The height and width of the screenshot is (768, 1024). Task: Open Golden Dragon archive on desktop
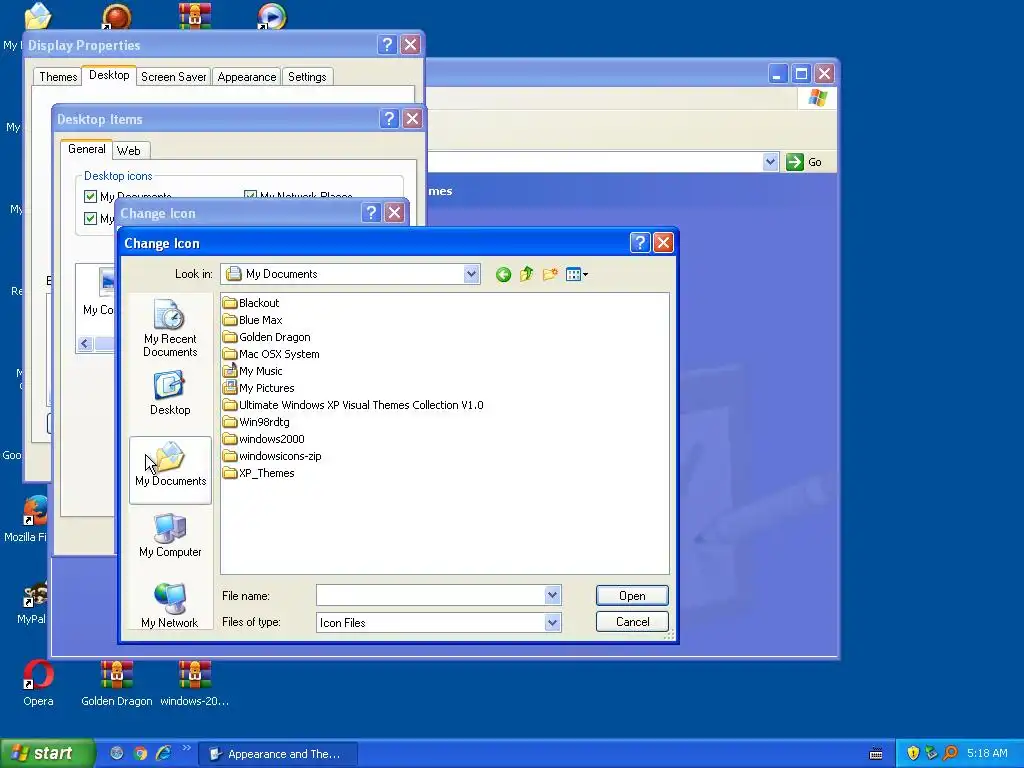[117, 683]
